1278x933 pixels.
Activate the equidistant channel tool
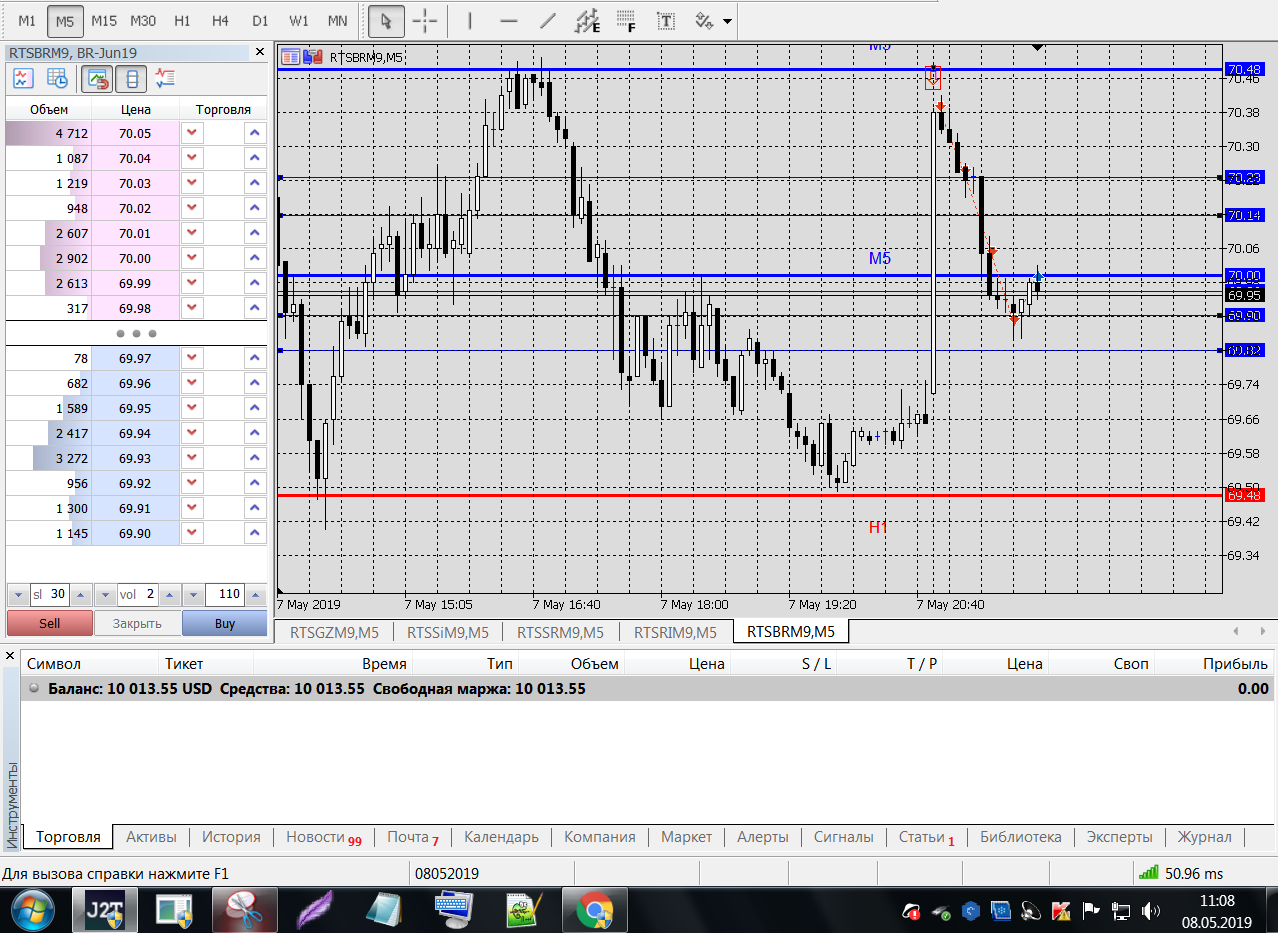pyautogui.click(x=588, y=21)
